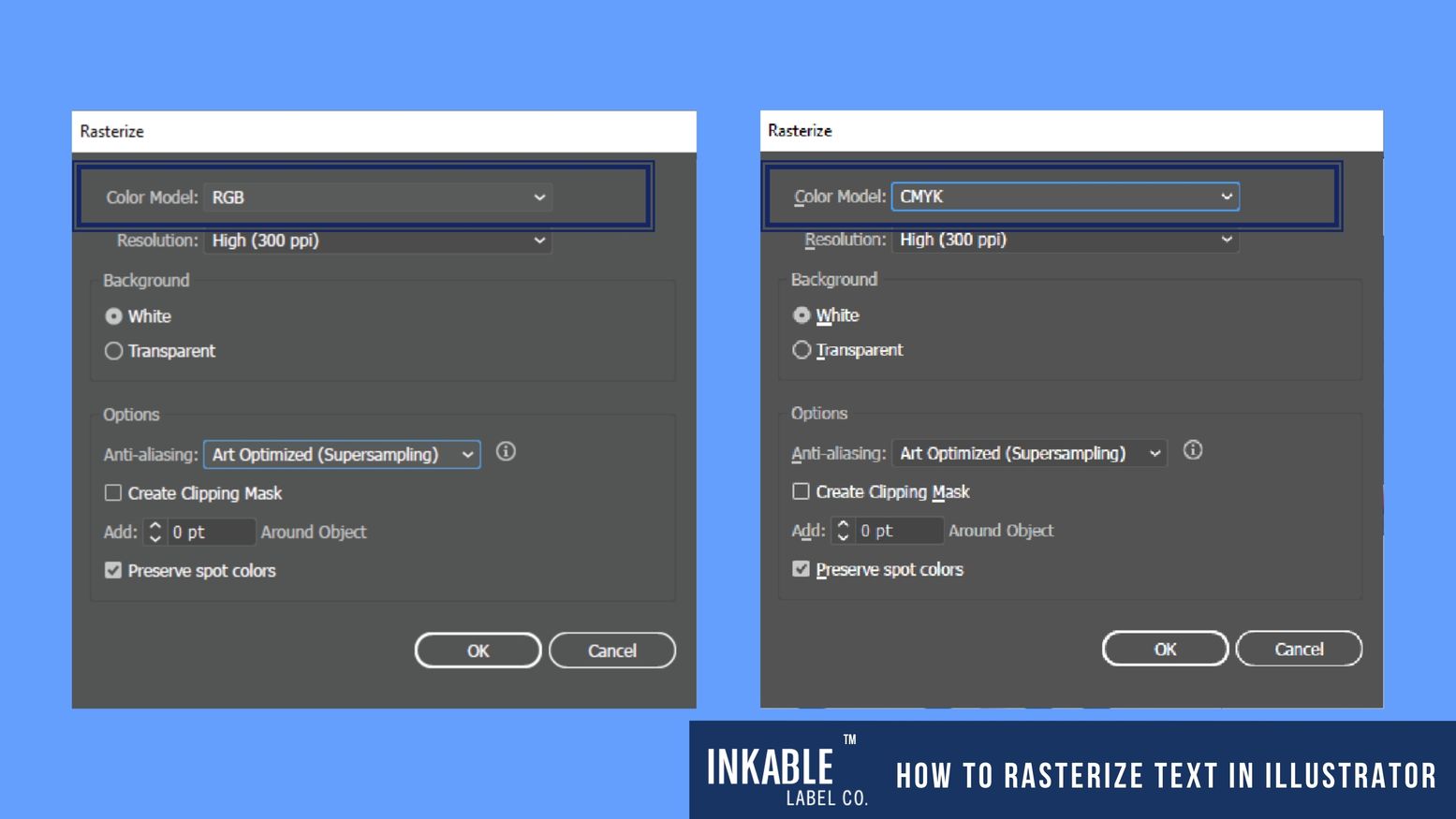The image size is (1456, 819).
Task: Enable Create Clipping Mask in left dialog
Action: (x=113, y=492)
